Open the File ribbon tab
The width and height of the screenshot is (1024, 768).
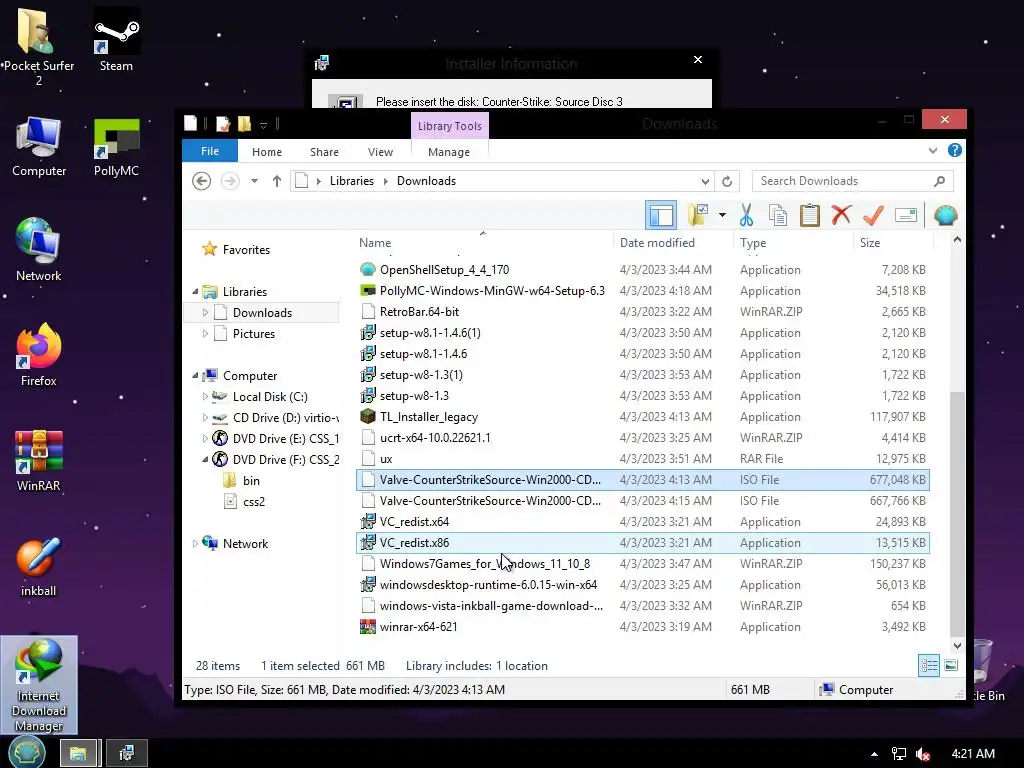click(x=210, y=151)
